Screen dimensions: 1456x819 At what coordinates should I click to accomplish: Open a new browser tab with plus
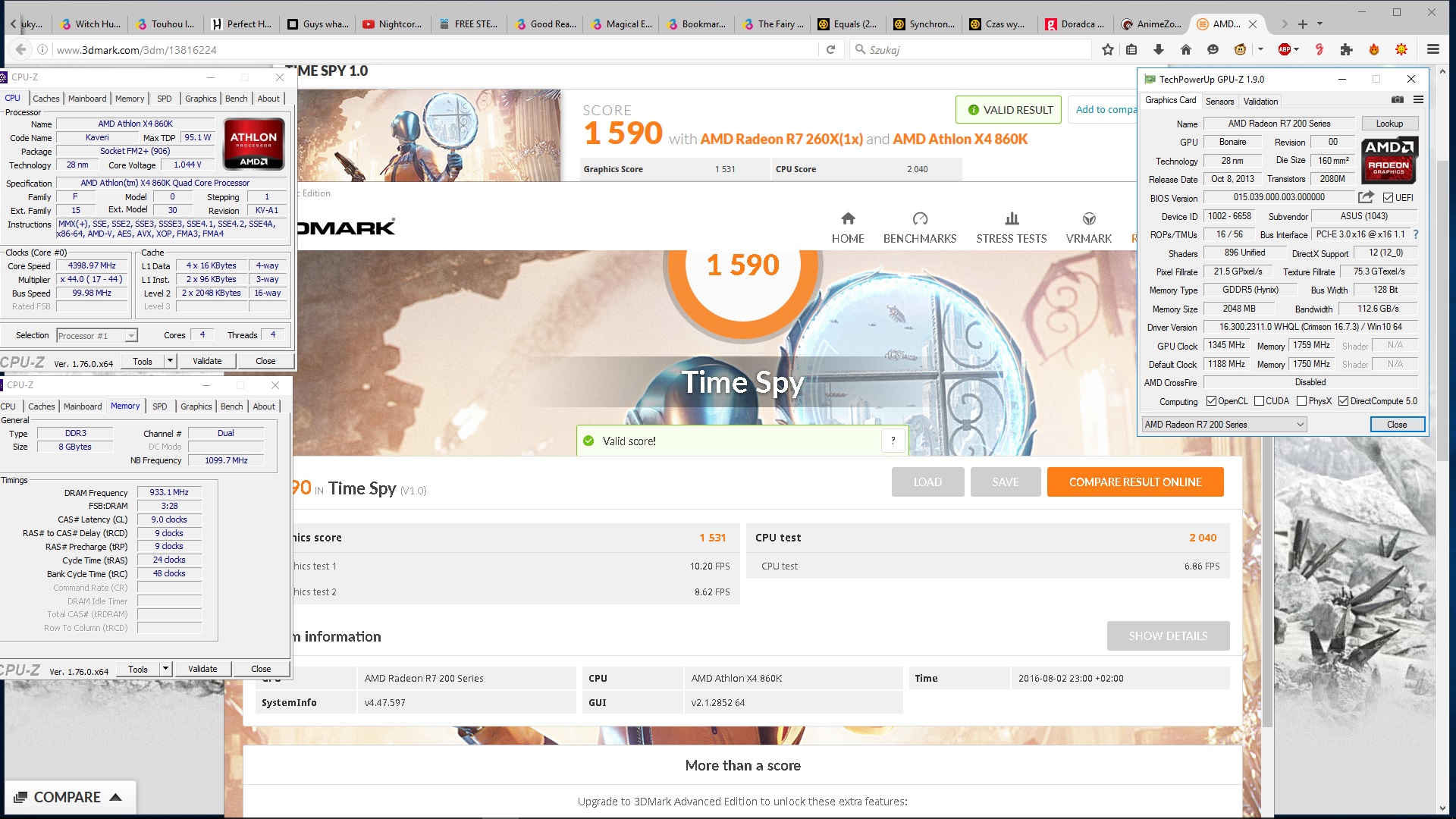(1303, 24)
